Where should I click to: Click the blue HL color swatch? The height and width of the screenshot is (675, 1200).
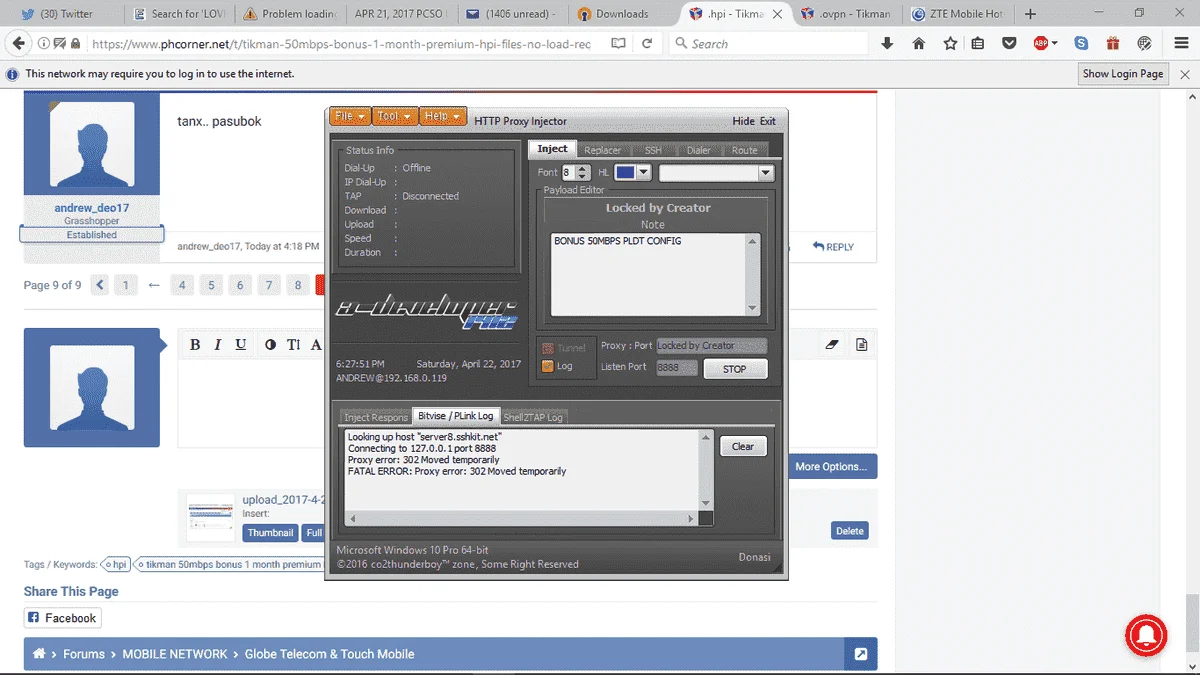pos(625,173)
